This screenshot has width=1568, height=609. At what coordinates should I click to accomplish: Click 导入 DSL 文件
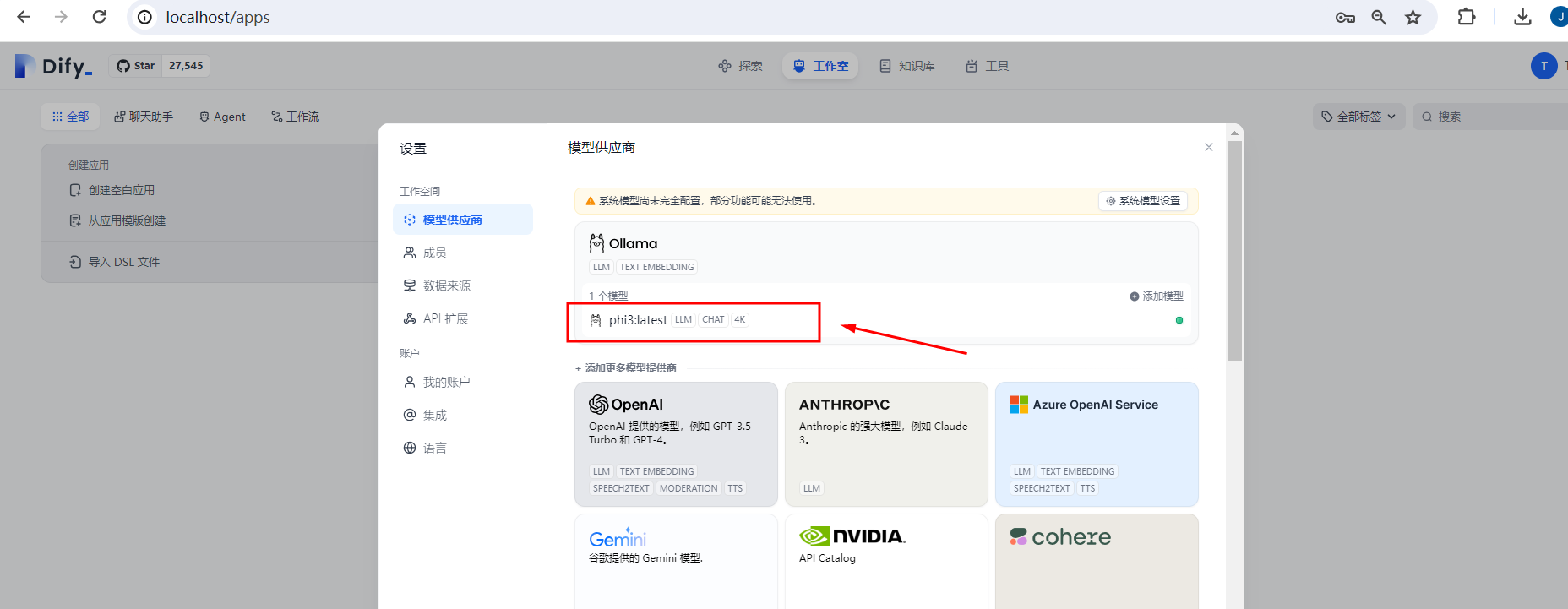115,262
